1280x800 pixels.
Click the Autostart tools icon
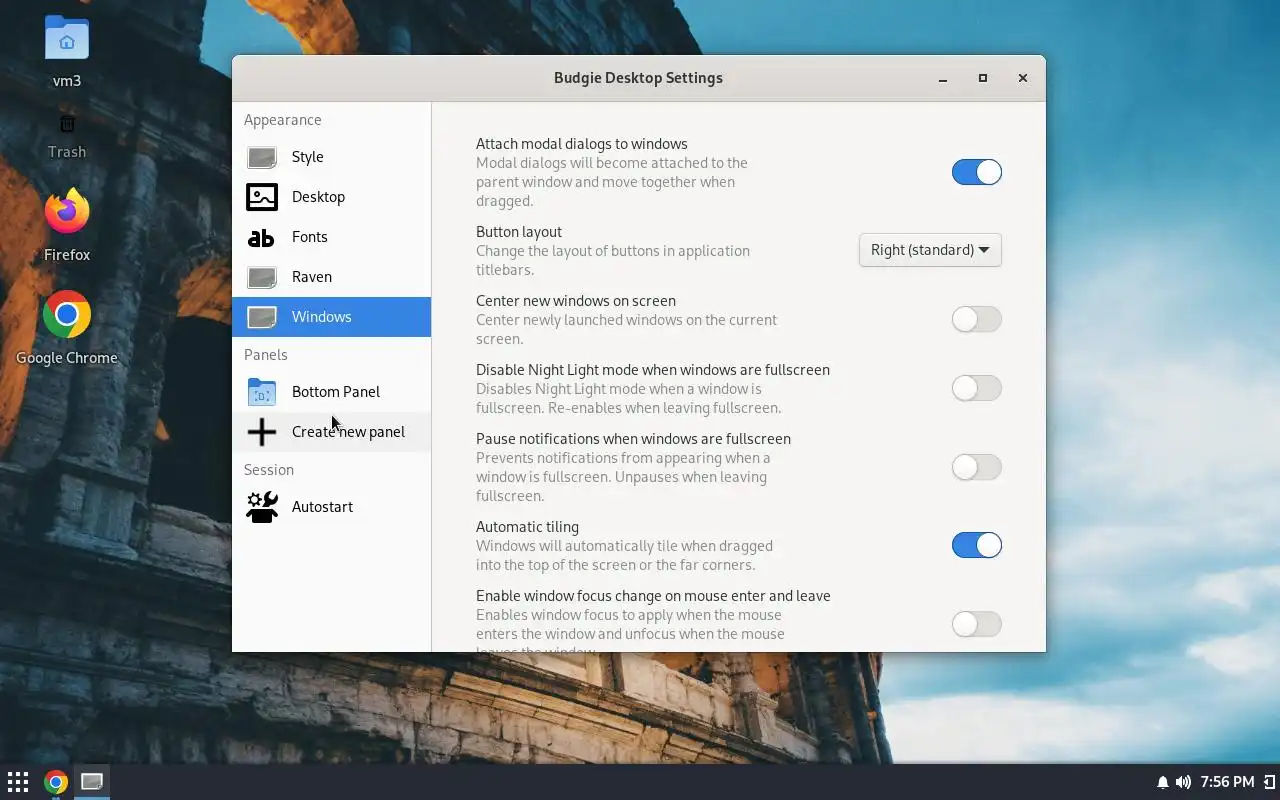click(x=262, y=507)
